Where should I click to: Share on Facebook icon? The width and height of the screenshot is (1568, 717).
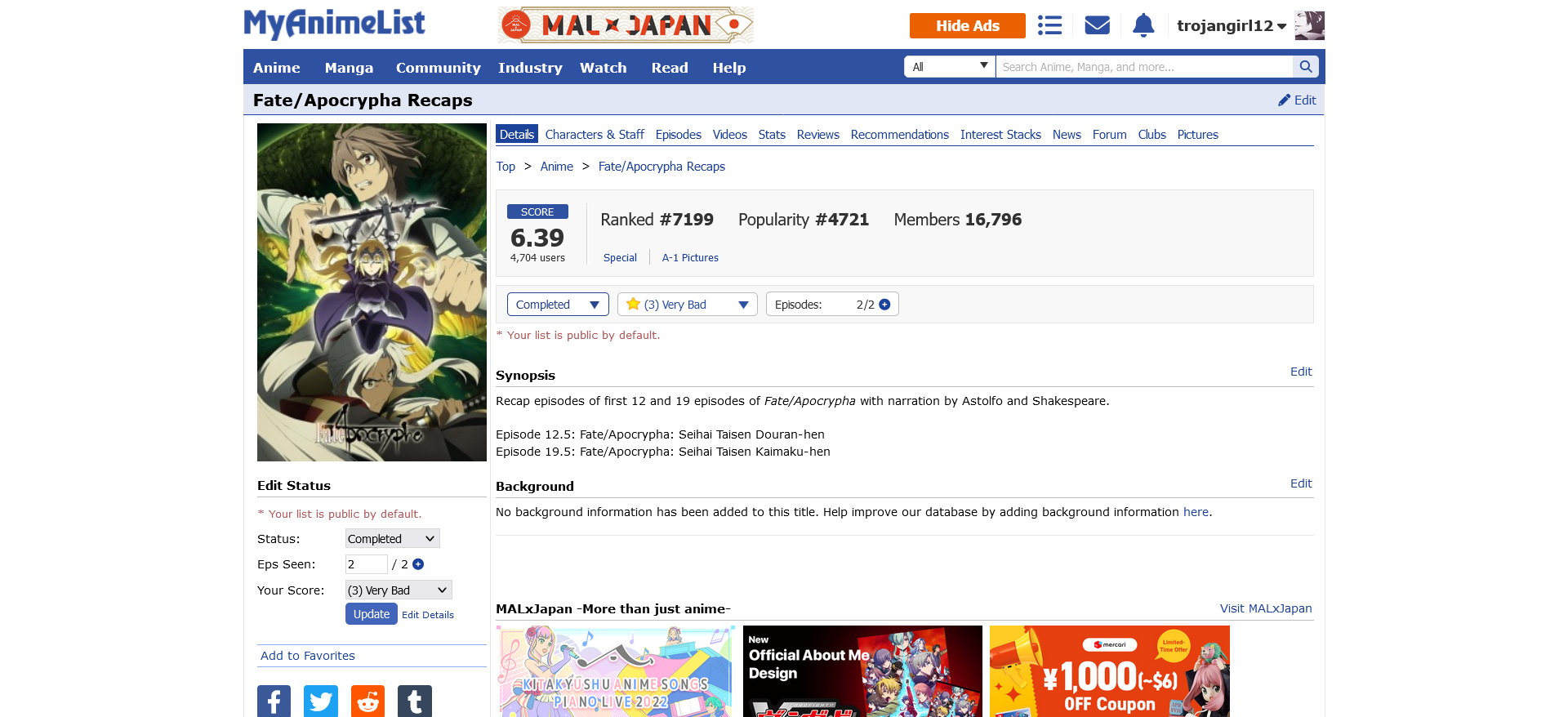pos(274,701)
